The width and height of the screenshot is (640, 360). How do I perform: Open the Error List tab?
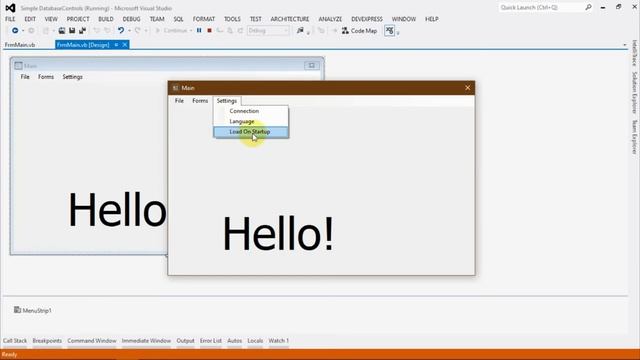pyautogui.click(x=211, y=341)
